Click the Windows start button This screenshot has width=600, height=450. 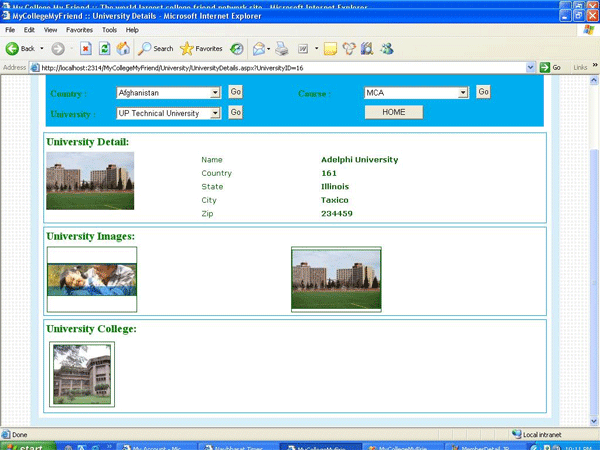(28, 447)
